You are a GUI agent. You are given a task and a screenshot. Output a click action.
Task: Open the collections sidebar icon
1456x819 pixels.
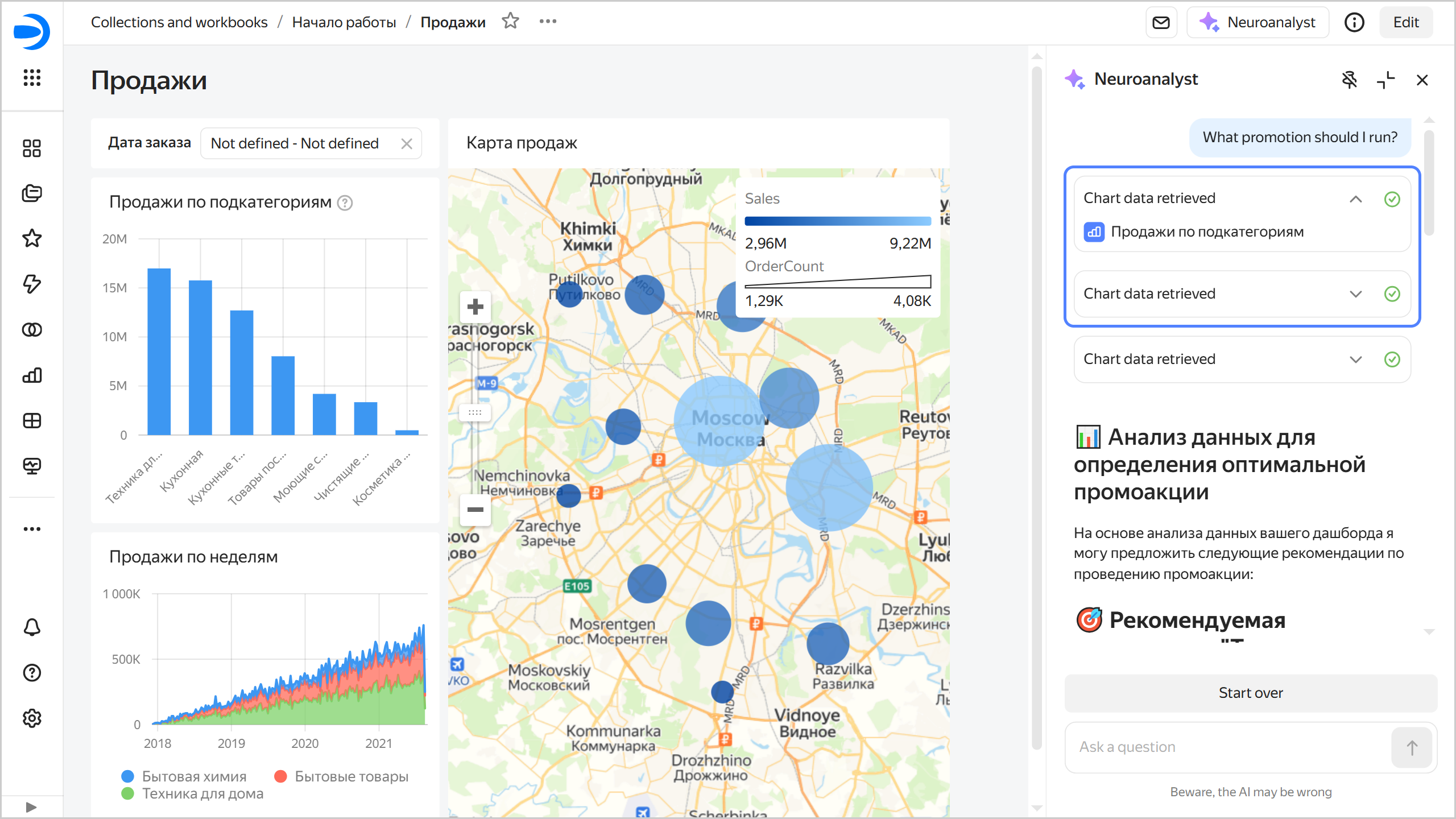[x=32, y=193]
